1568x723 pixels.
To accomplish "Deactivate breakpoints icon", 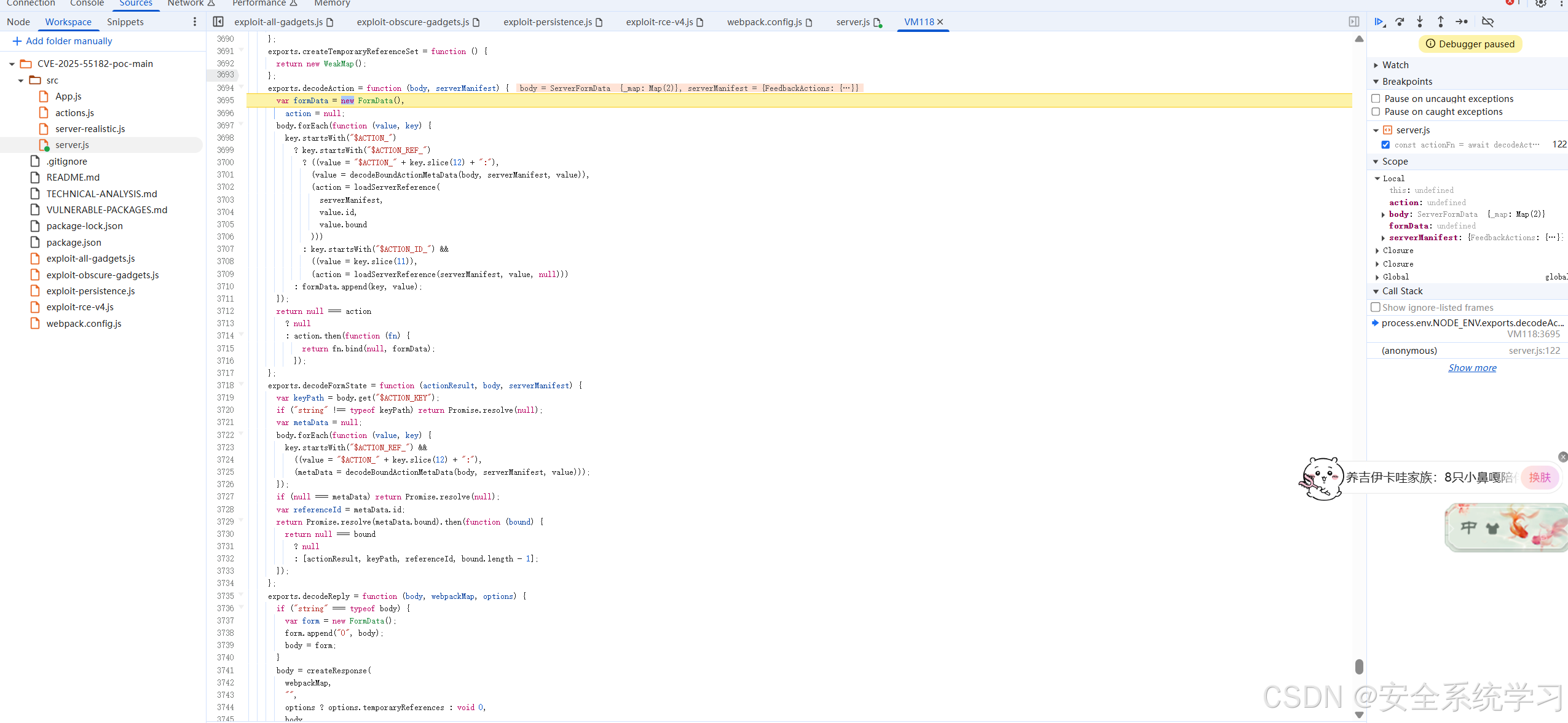I will 1487,22.
